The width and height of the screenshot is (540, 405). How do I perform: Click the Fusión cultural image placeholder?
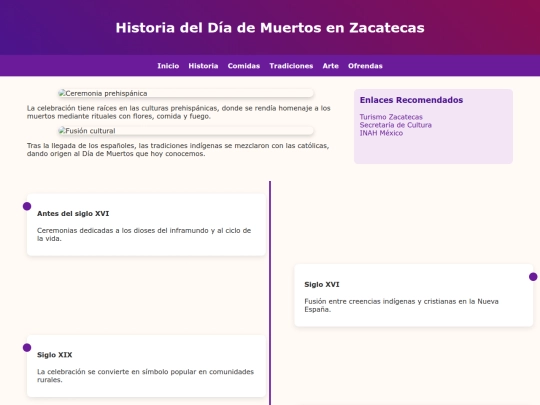[186, 131]
